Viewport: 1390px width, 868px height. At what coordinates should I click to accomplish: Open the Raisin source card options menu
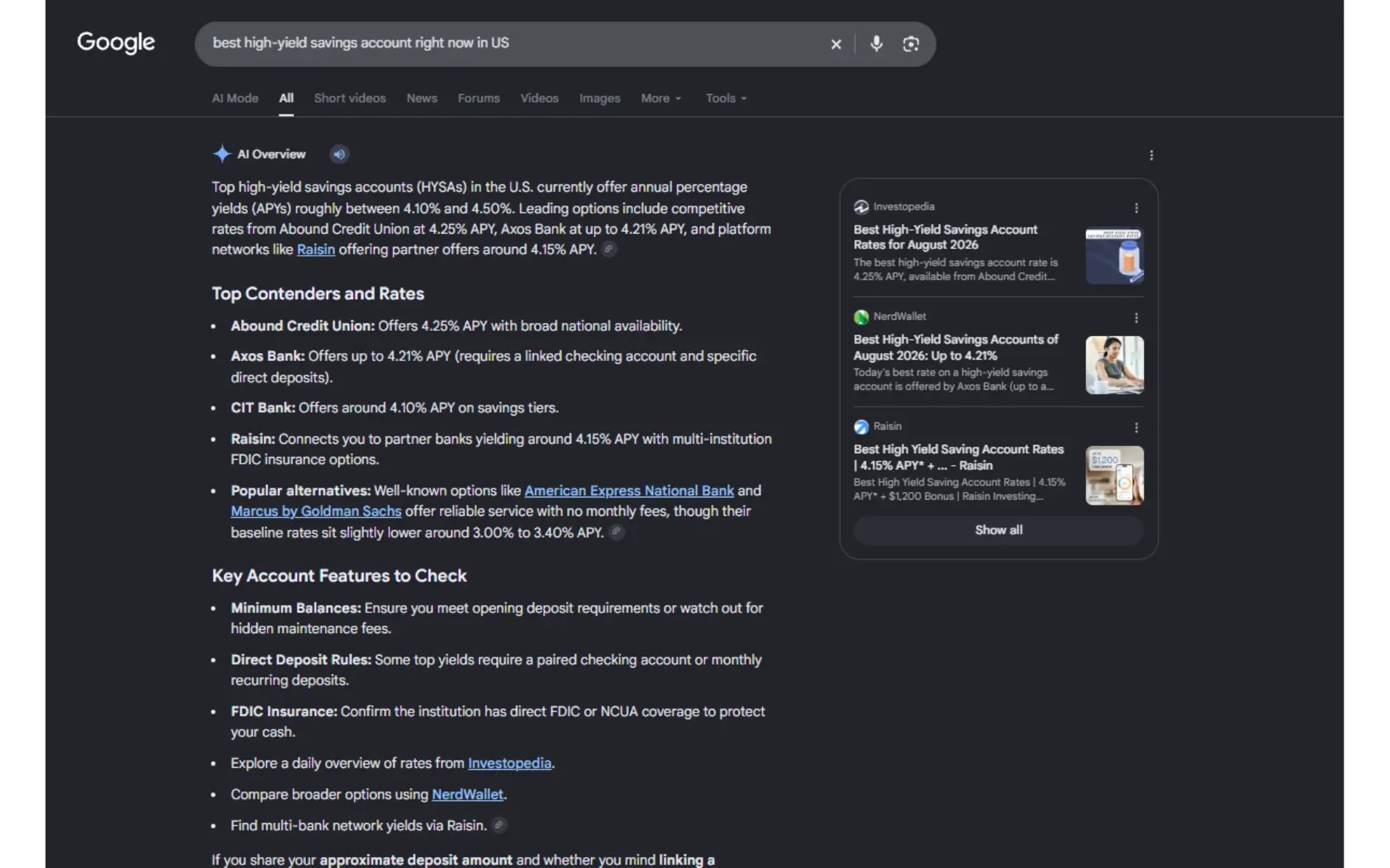(x=1136, y=428)
